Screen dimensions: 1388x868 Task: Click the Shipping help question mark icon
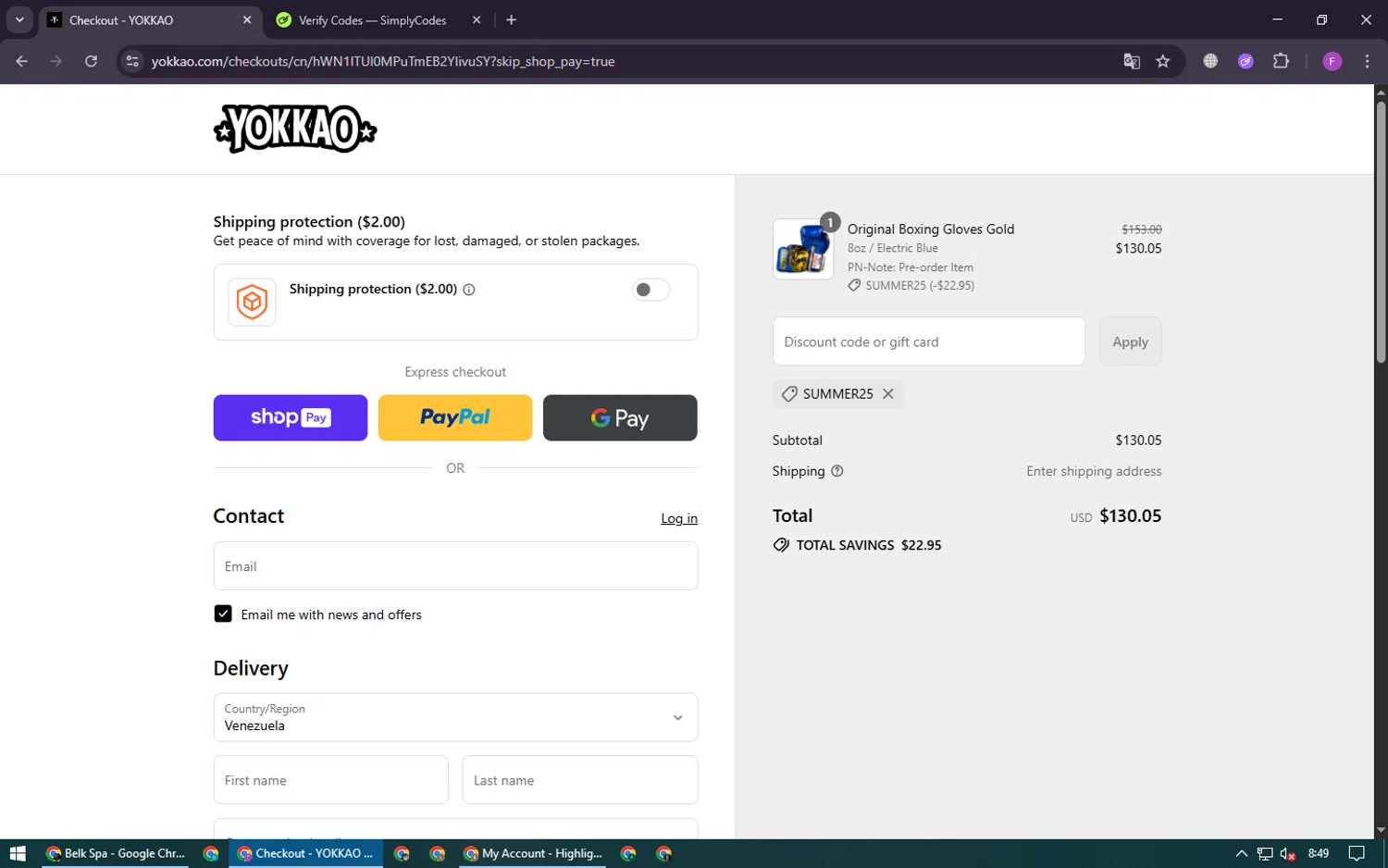(x=837, y=471)
